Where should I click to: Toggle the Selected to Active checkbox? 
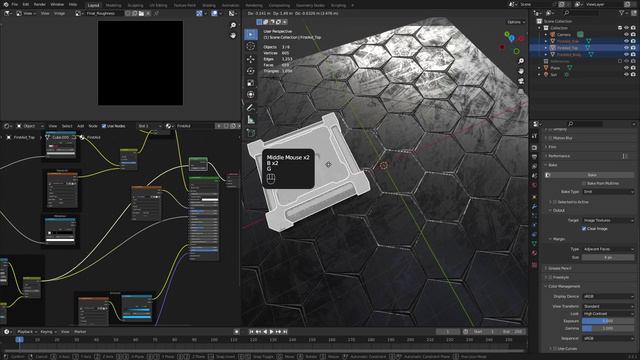click(x=555, y=202)
